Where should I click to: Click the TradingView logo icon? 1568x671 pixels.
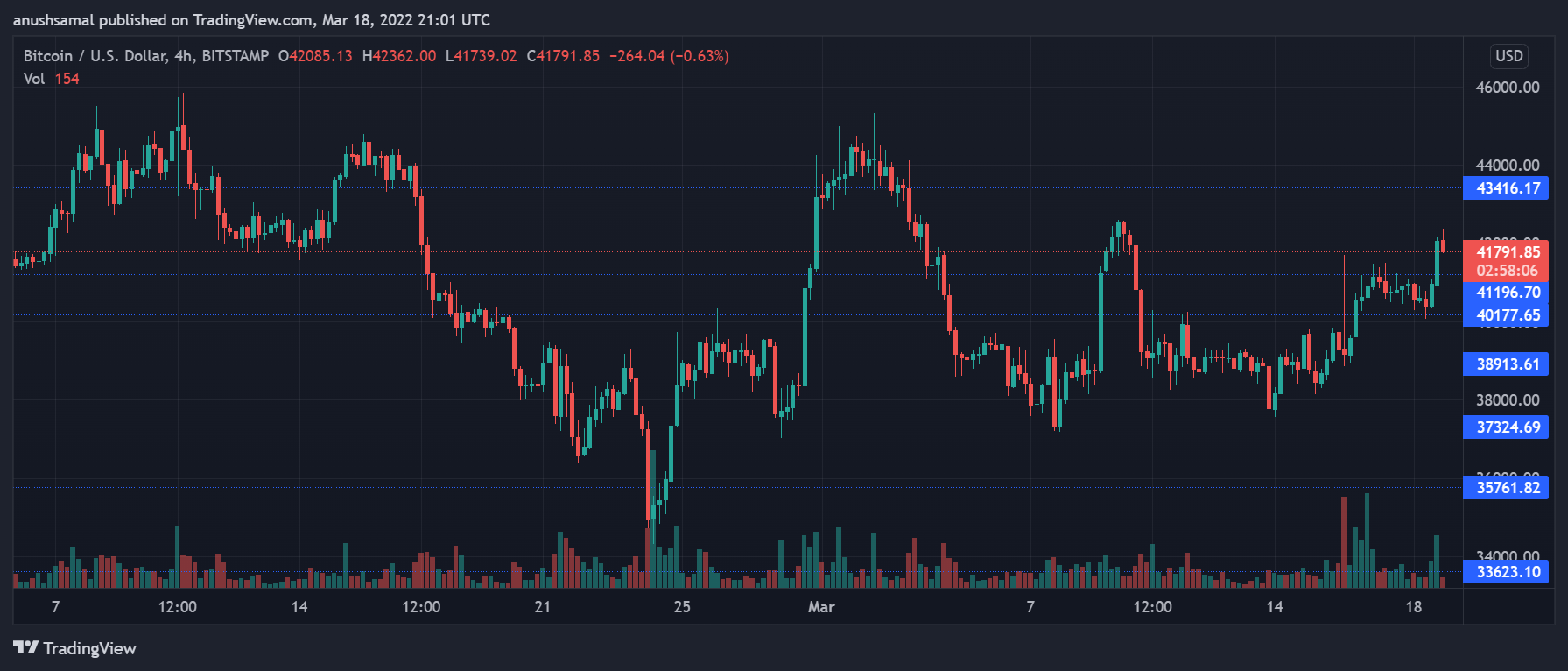coord(25,647)
